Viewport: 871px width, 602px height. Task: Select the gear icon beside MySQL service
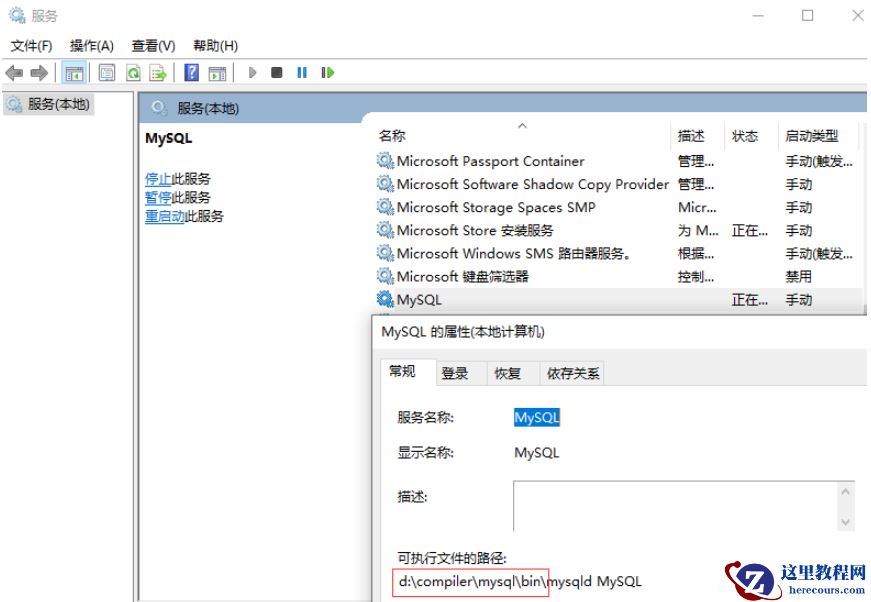[x=384, y=299]
